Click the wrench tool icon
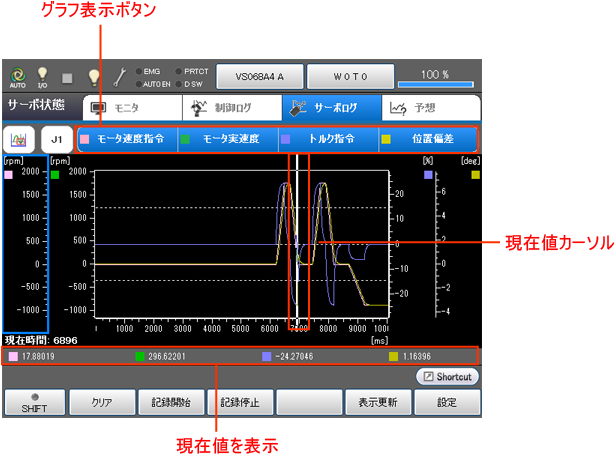The width and height of the screenshot is (615, 455). tap(118, 75)
